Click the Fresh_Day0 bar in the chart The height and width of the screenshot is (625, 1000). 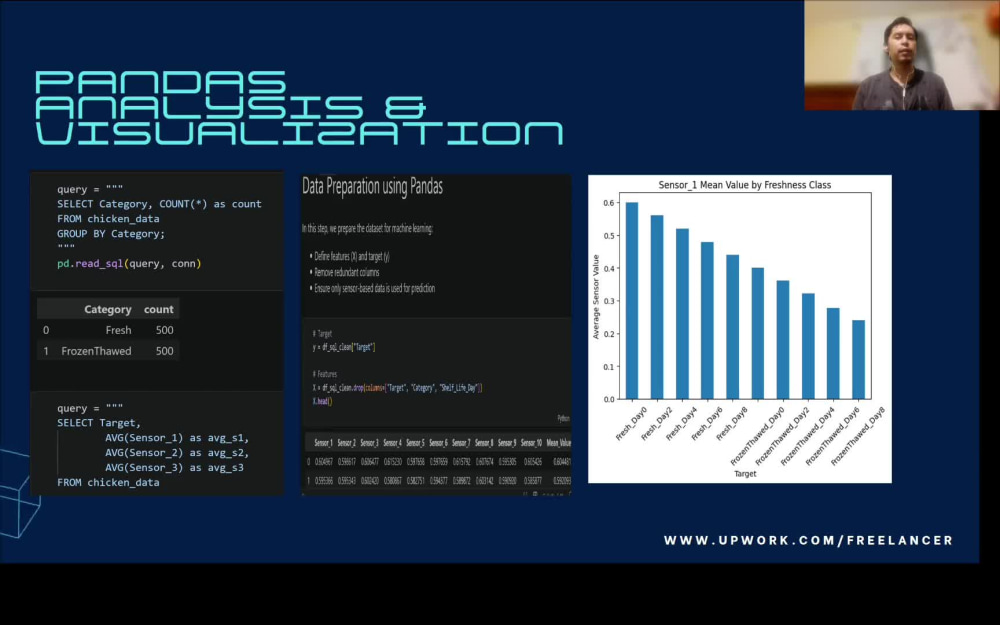click(x=631, y=300)
